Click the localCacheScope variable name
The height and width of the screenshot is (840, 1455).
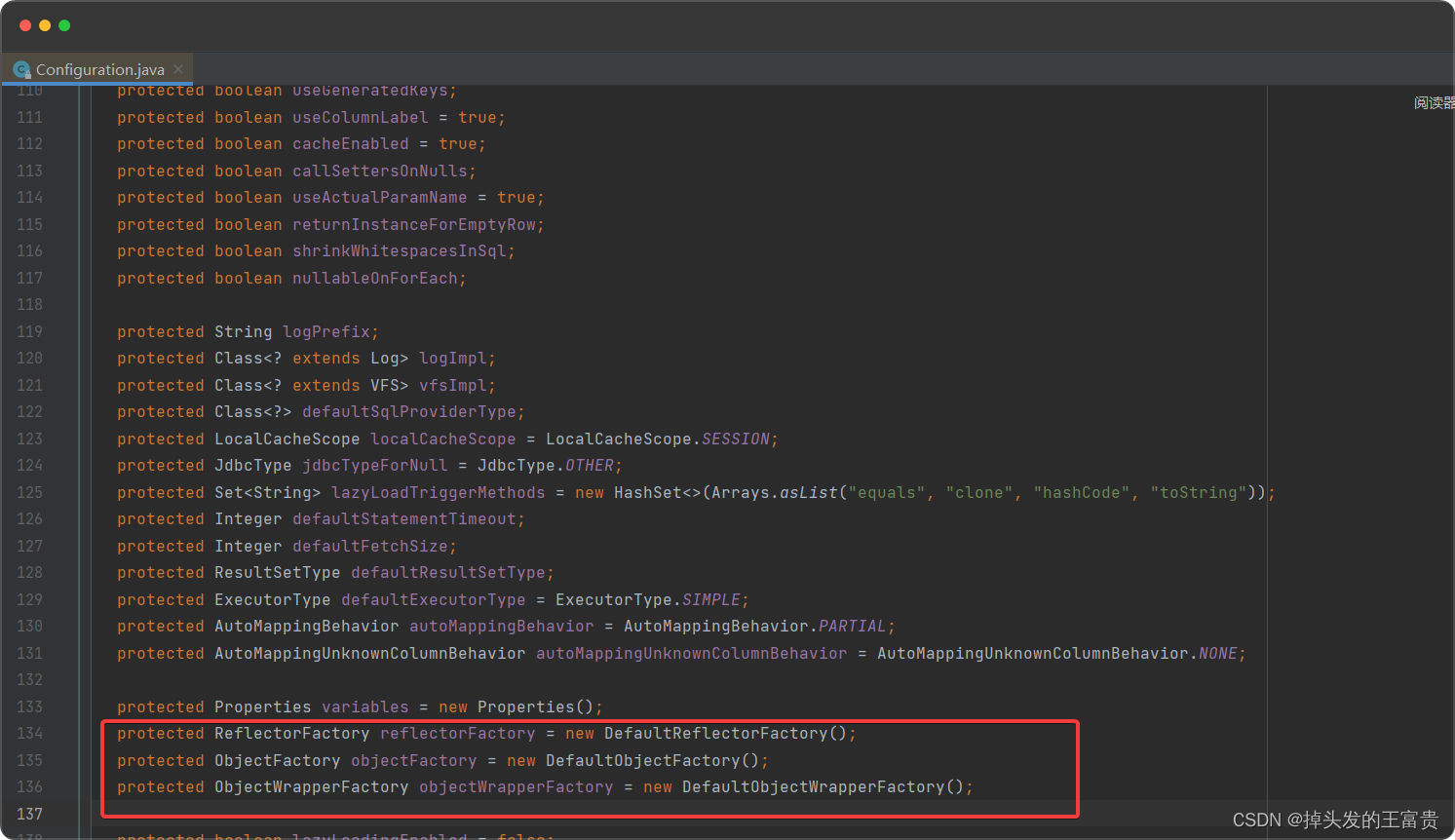click(x=443, y=439)
